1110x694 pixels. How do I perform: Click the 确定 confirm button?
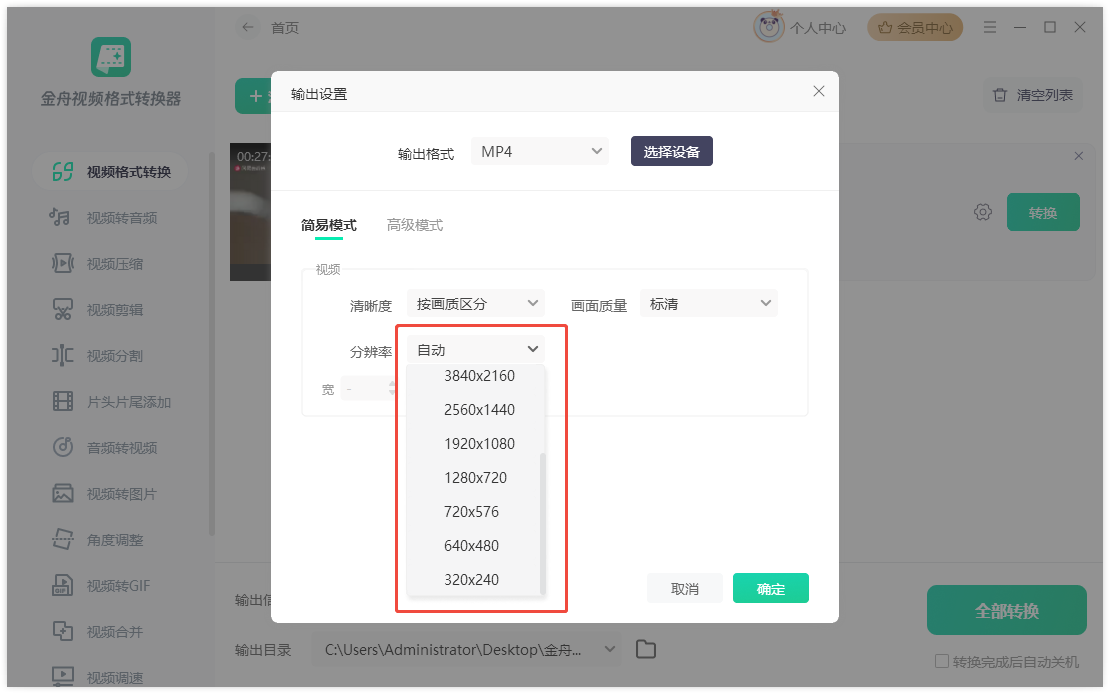(x=770, y=589)
